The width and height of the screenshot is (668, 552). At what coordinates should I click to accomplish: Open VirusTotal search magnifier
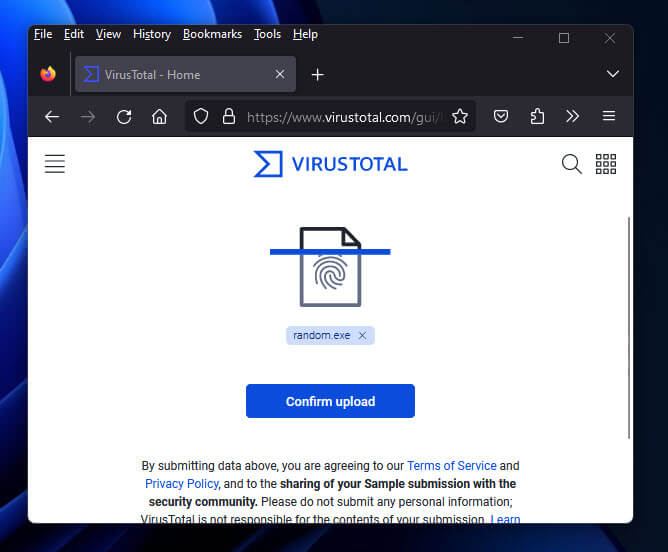pos(571,164)
